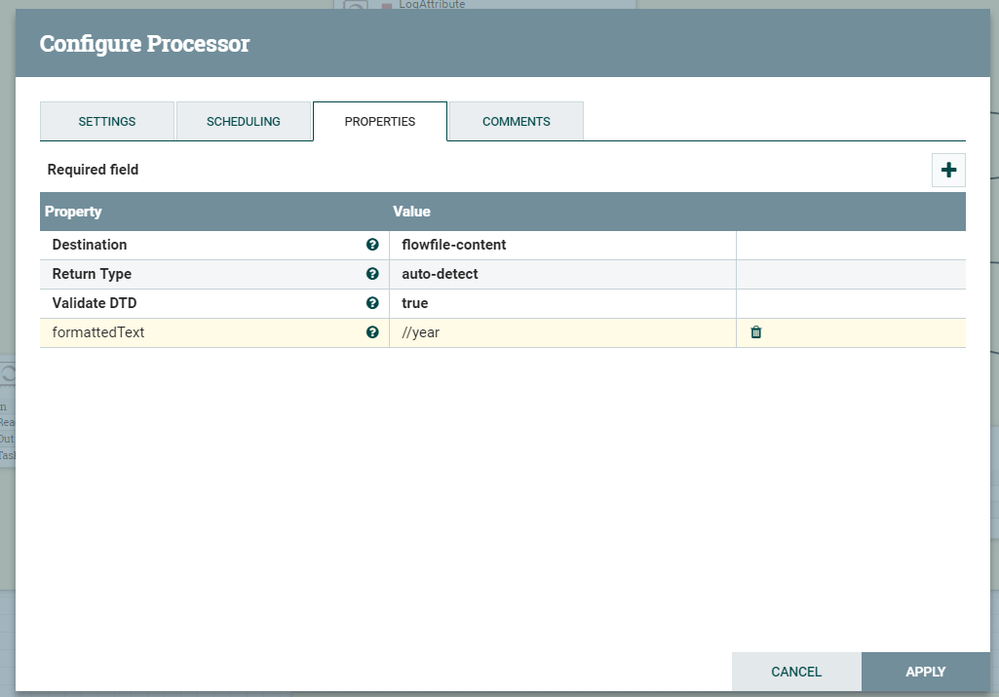This screenshot has height=697, width=999.
Task: Select the Return Type property name
Action: point(92,274)
